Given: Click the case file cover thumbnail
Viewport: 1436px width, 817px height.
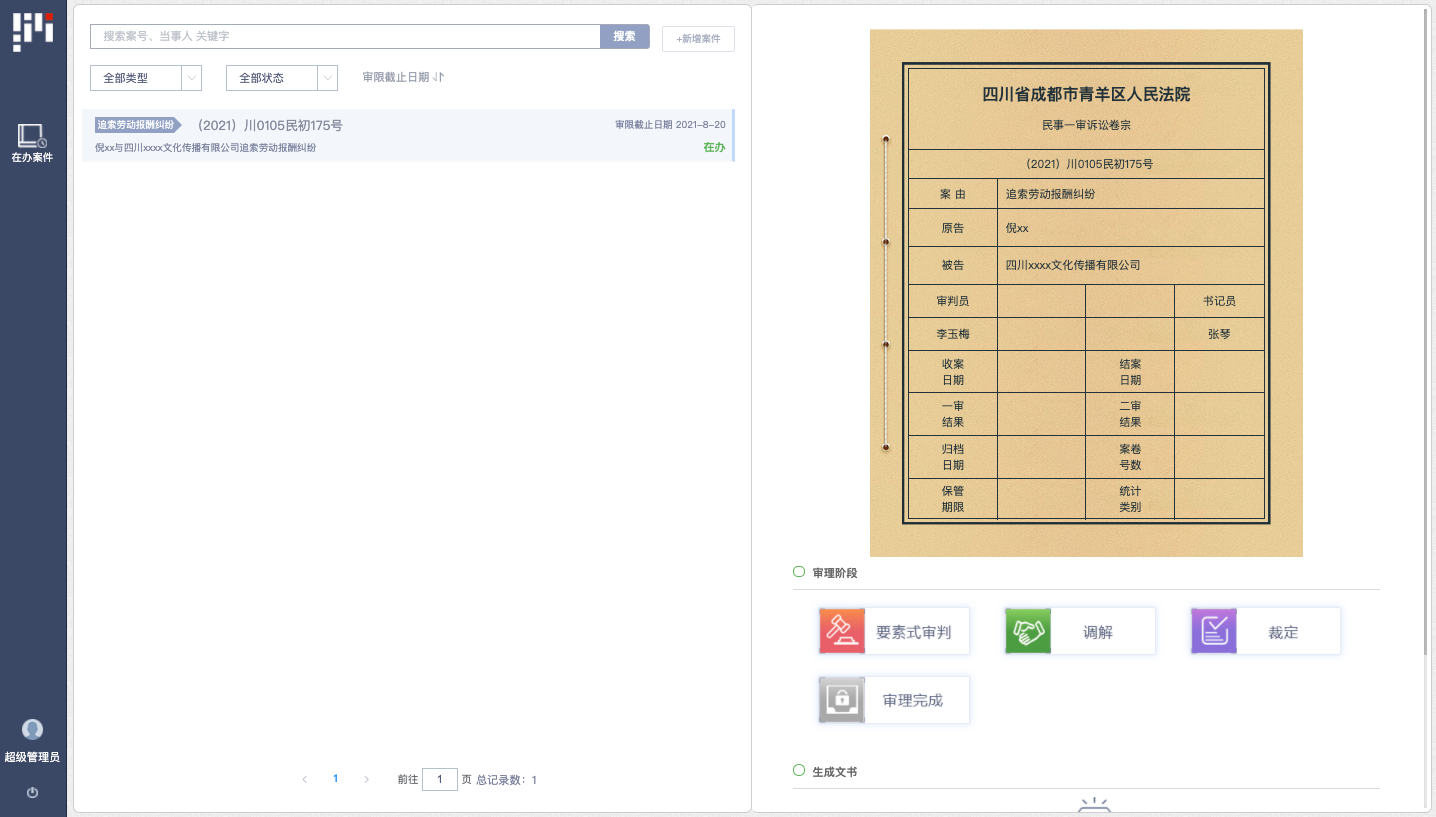Looking at the screenshot, I should [1086, 293].
